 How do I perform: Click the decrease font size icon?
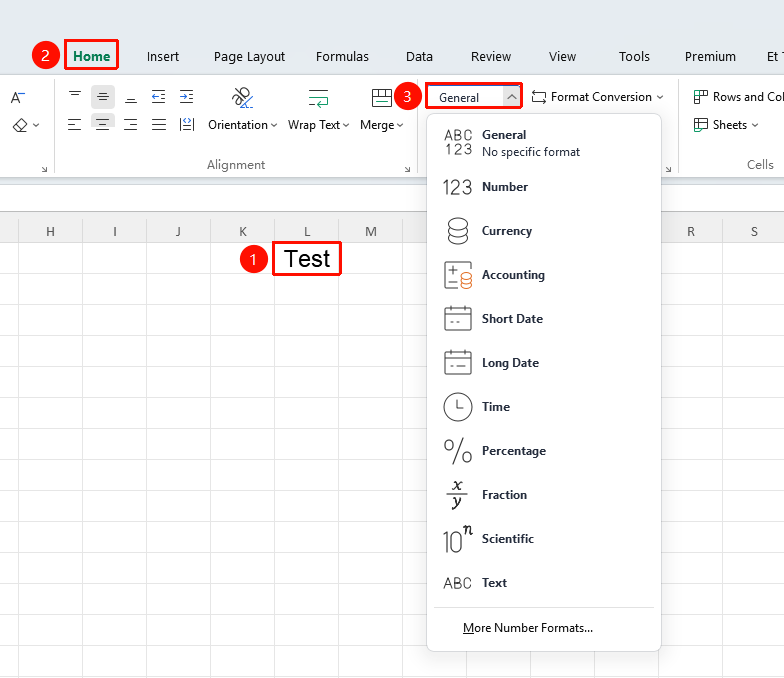(x=18, y=98)
